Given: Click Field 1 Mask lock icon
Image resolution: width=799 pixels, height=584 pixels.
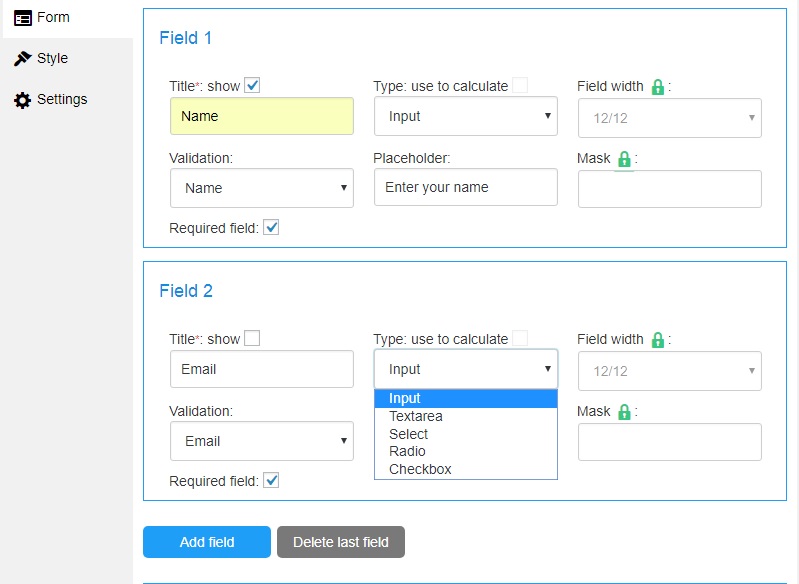Looking at the screenshot, I should coord(624,160).
